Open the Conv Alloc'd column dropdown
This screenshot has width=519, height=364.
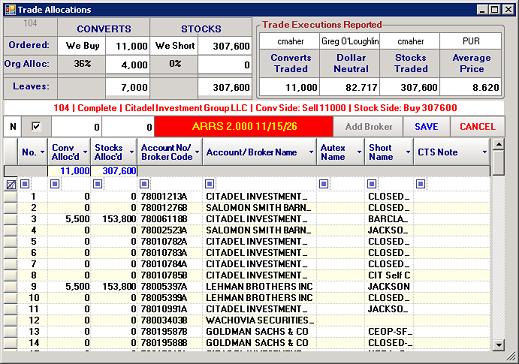85,152
